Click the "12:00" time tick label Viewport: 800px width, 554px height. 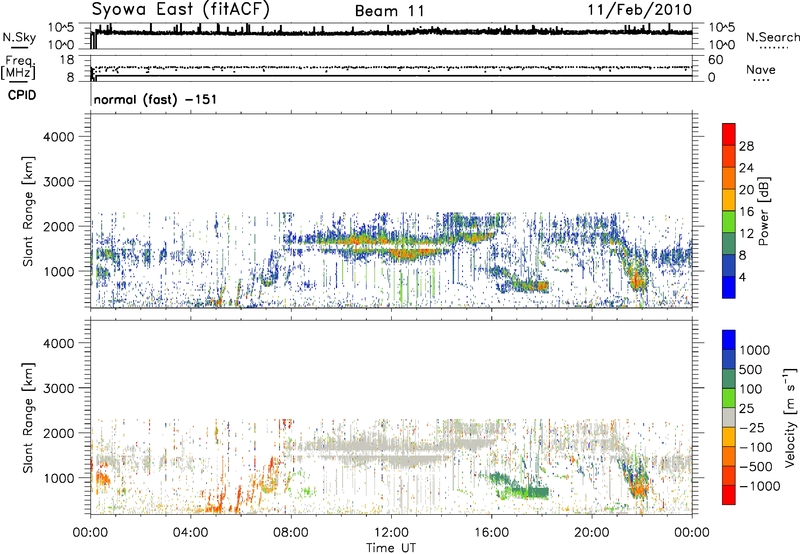click(x=391, y=533)
